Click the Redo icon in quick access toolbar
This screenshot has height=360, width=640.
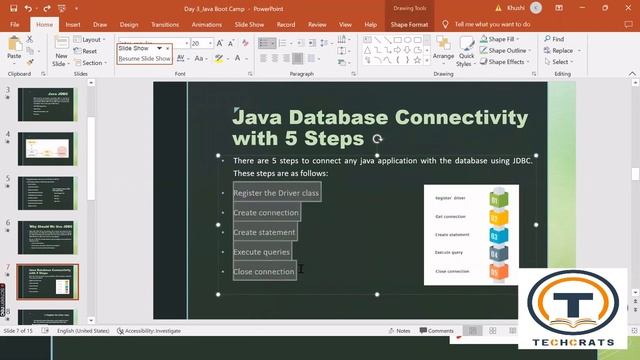[47, 8]
